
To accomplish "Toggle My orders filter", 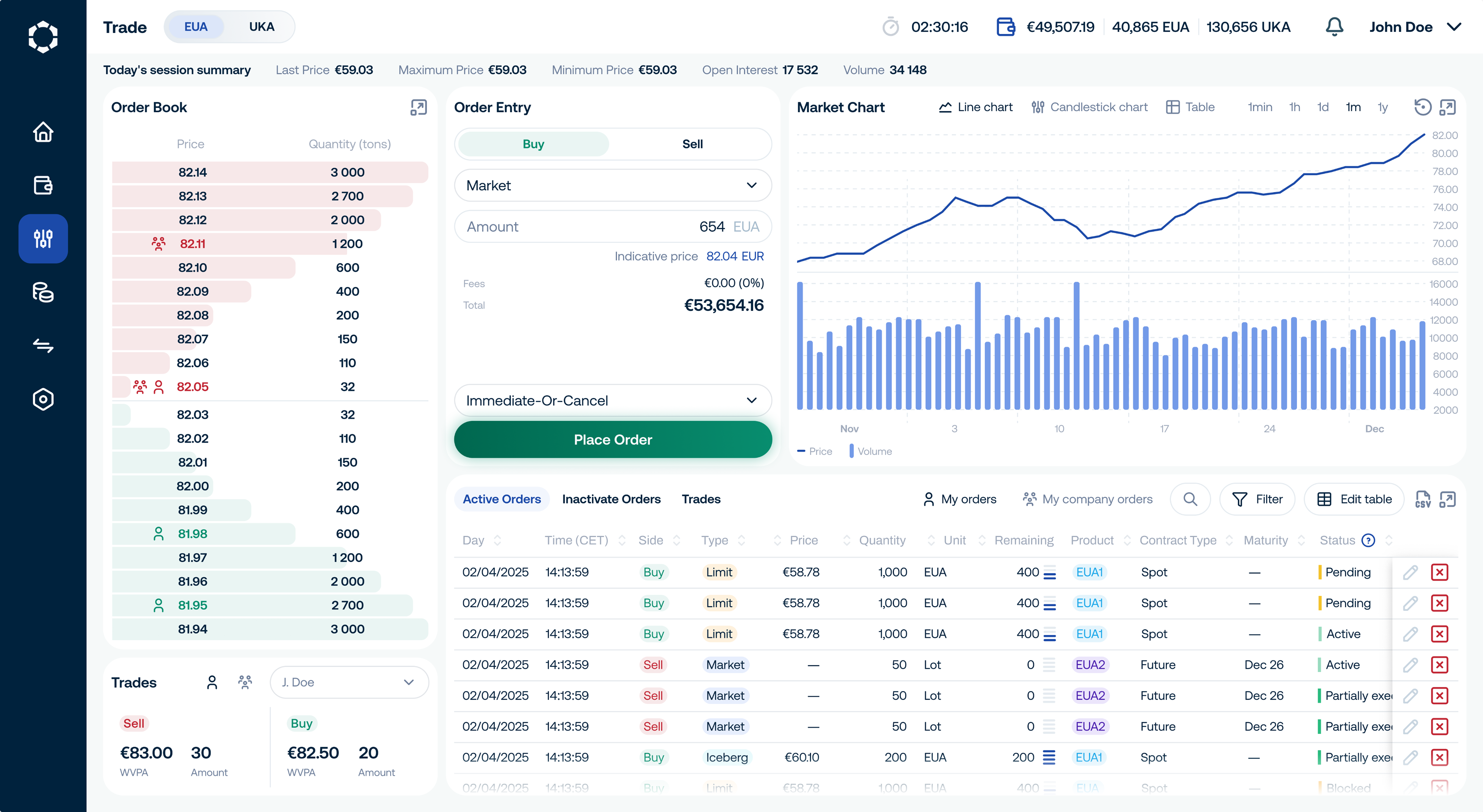I will click(960, 500).
